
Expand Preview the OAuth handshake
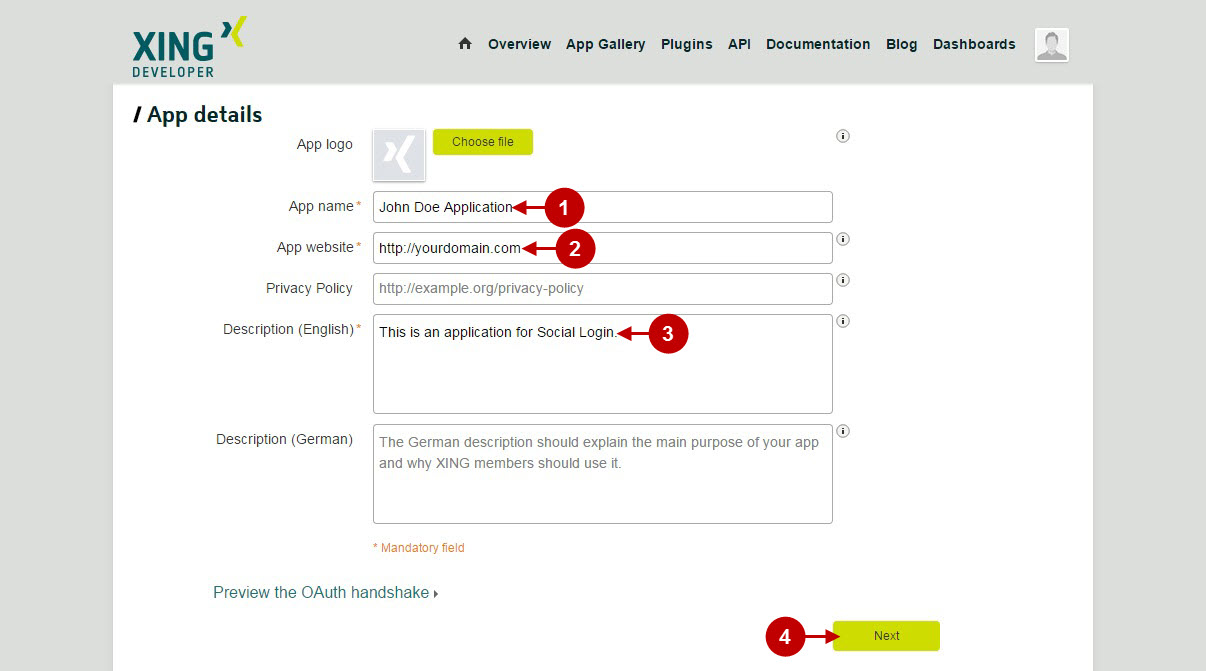pos(326,593)
